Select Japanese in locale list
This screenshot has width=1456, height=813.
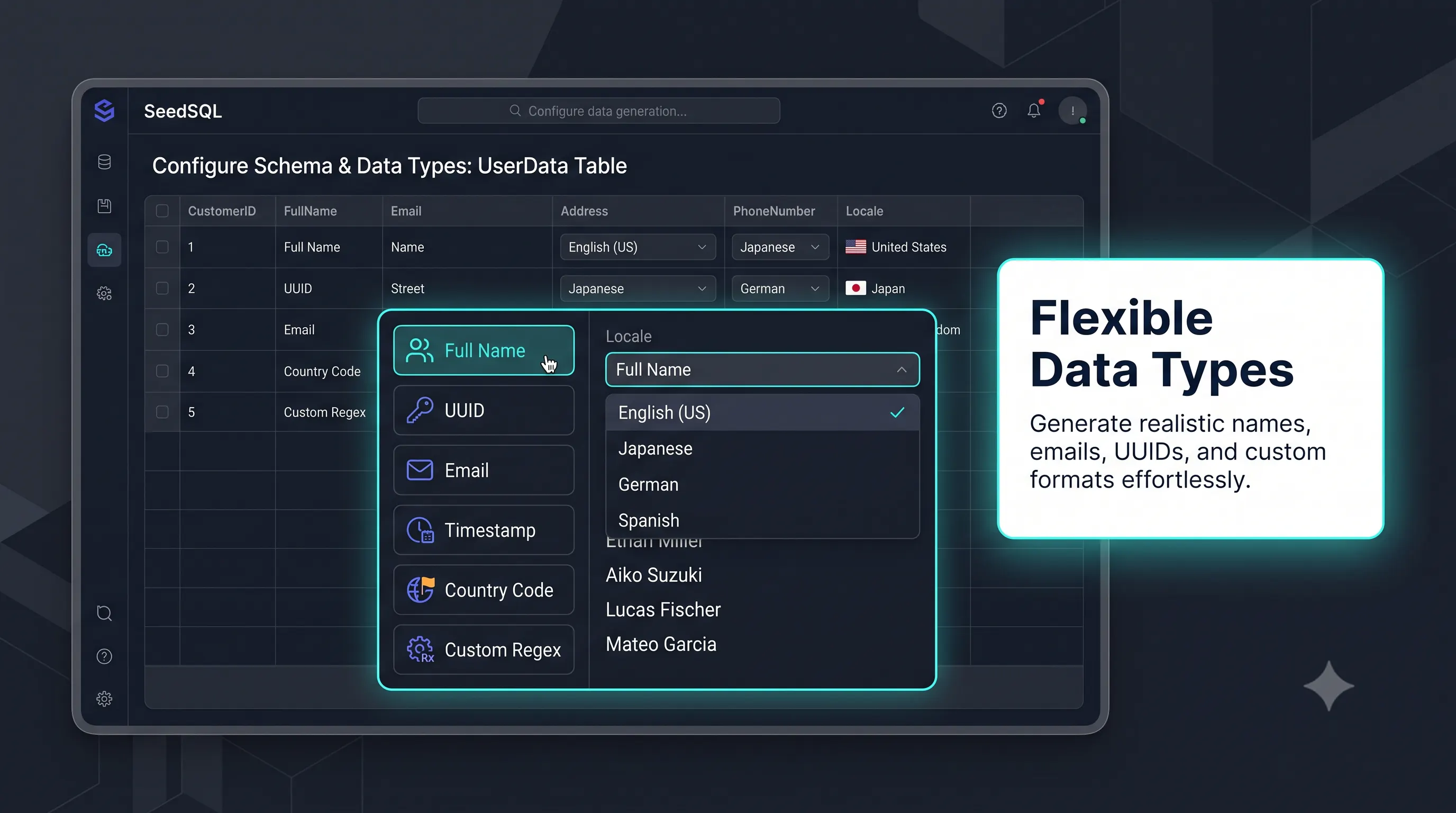point(762,448)
